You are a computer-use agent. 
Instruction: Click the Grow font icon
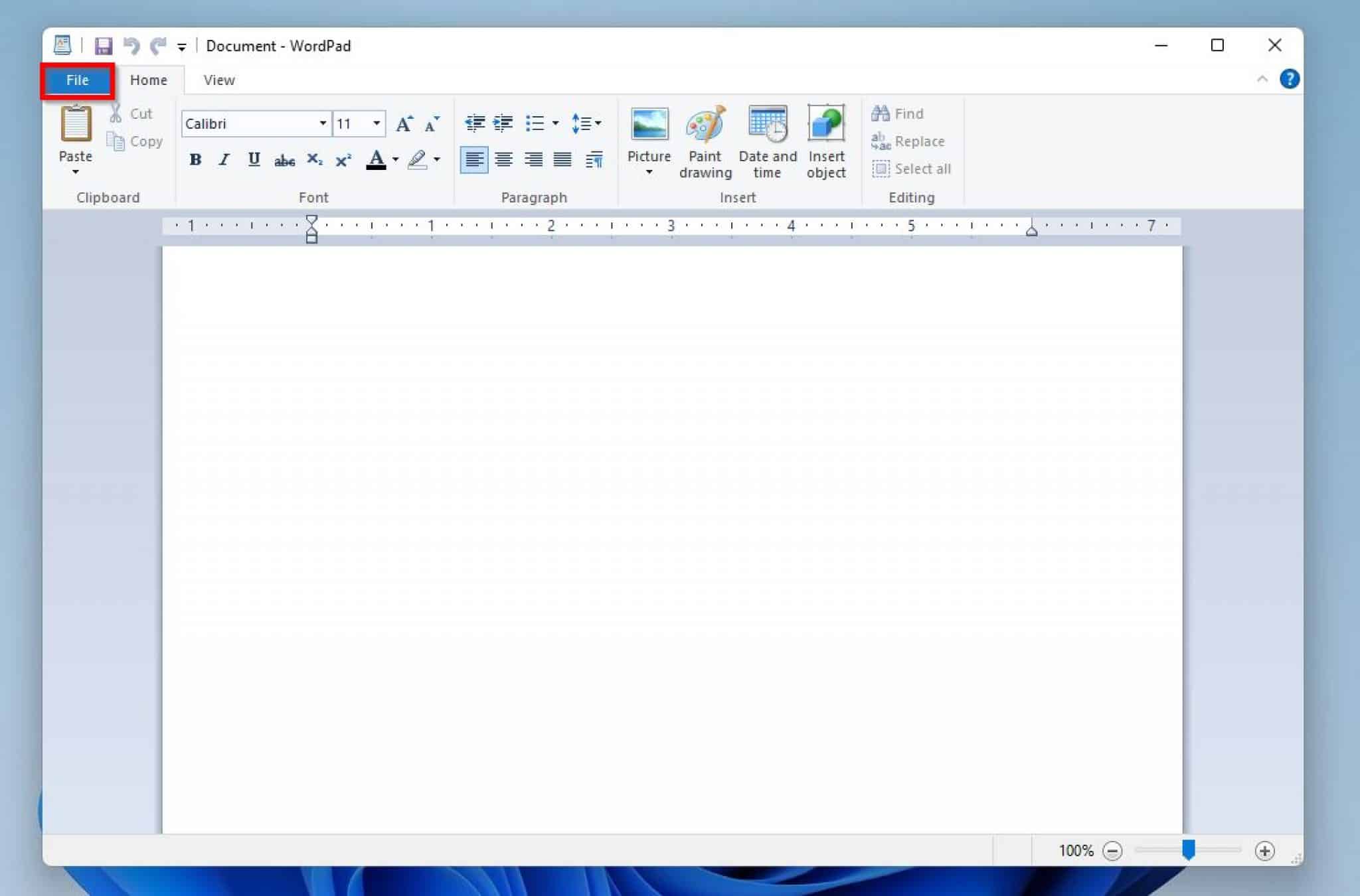click(x=404, y=123)
